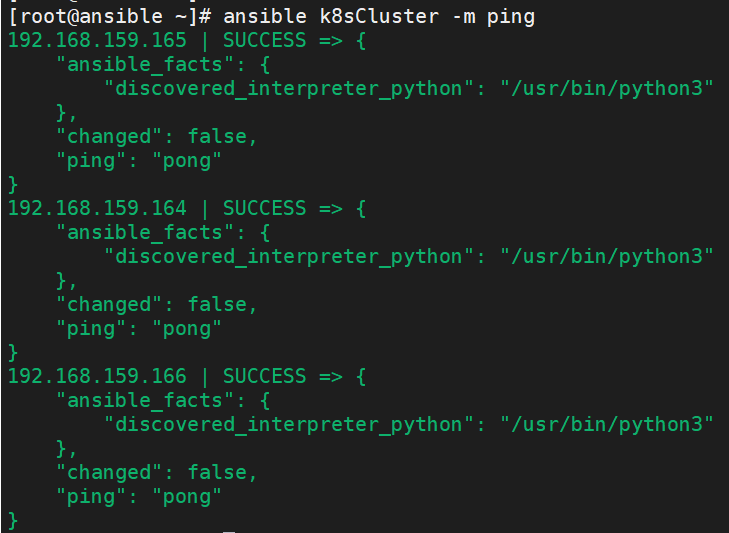The height and width of the screenshot is (533, 729).
Task: Click the "pong" reply for host 192.168.159.166
Action: (187, 496)
